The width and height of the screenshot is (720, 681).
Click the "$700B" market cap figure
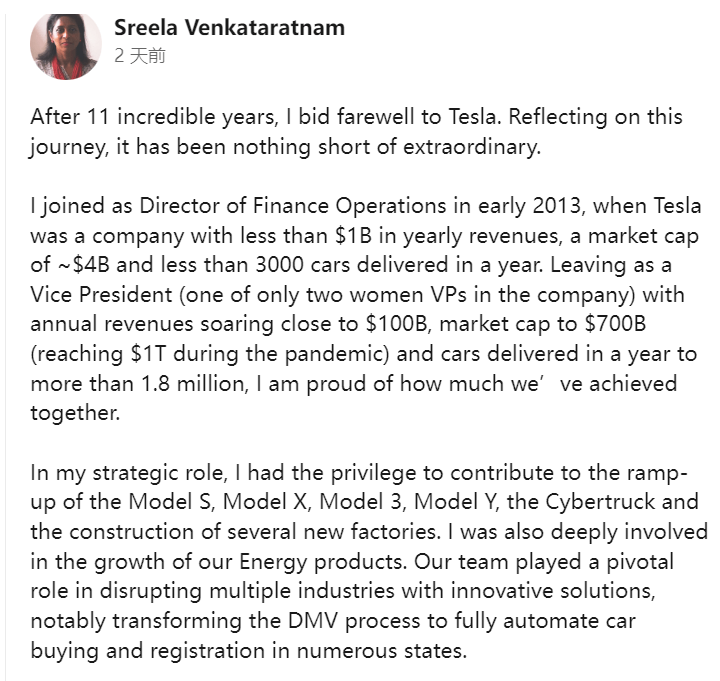pyautogui.click(x=615, y=324)
